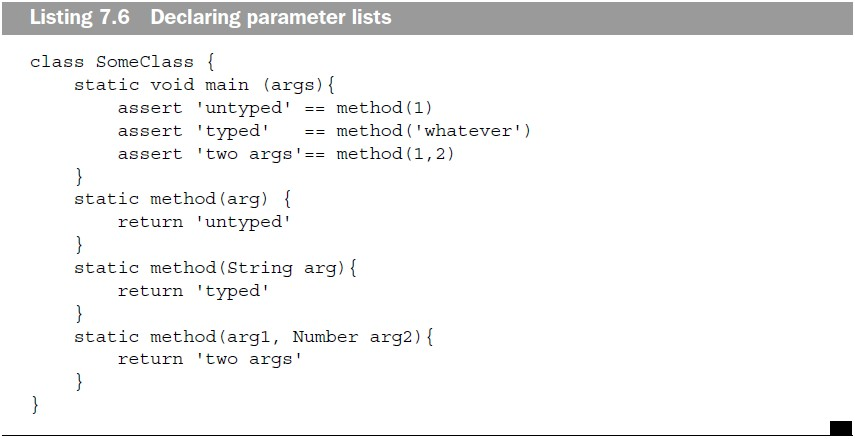The height and width of the screenshot is (439, 855).
Task: Click 'static void main (args)' line
Action: [204, 85]
